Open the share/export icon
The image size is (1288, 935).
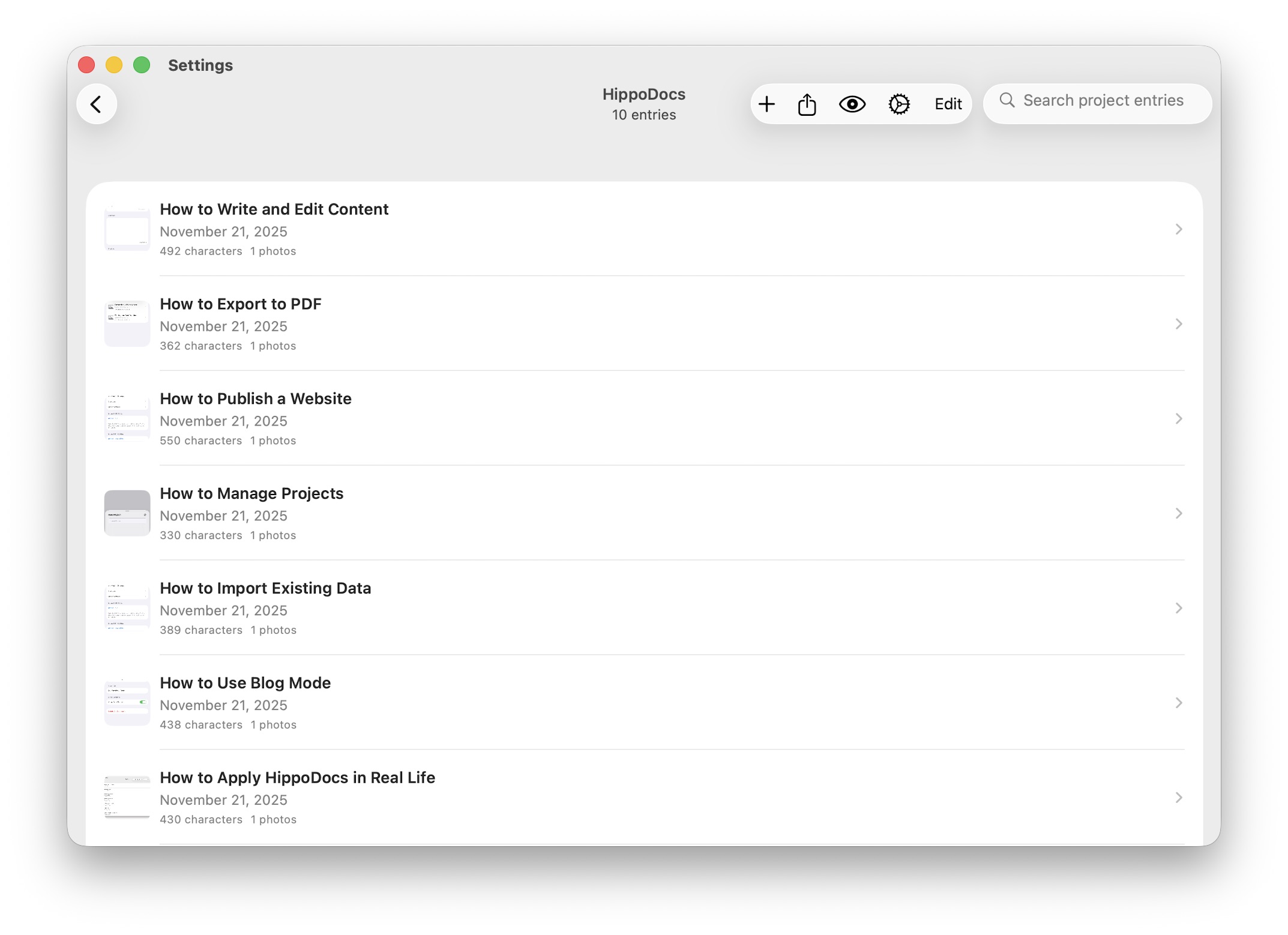[807, 104]
